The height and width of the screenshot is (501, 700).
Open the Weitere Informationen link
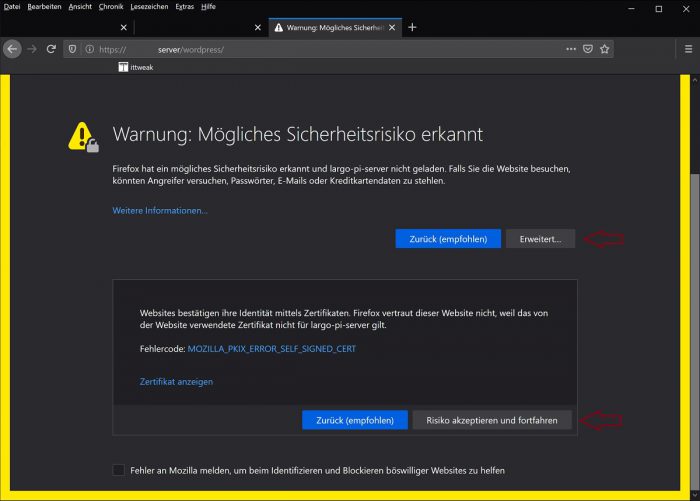pyautogui.click(x=160, y=210)
